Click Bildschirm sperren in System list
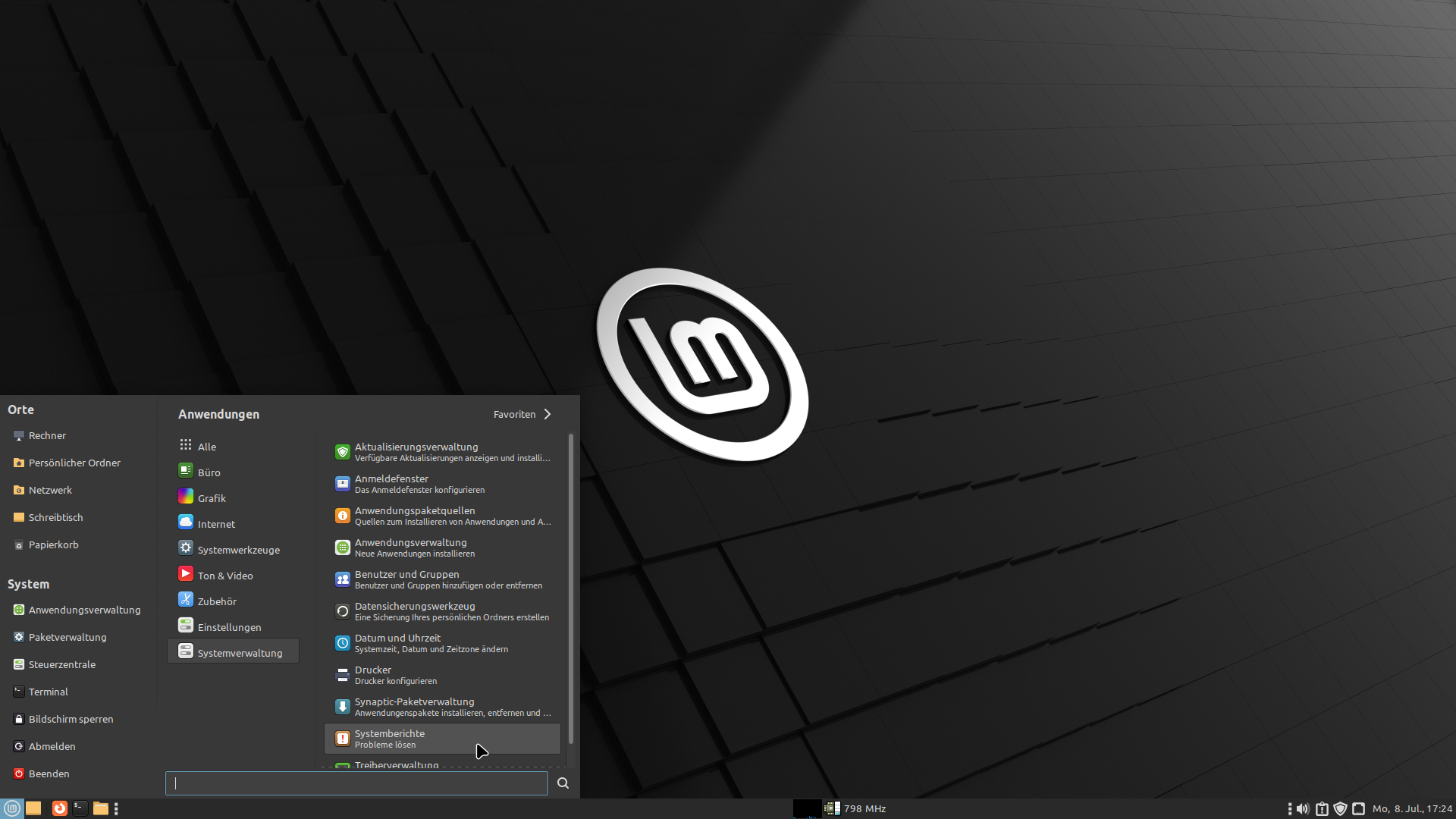Image resolution: width=1456 pixels, height=819 pixels. click(x=71, y=719)
